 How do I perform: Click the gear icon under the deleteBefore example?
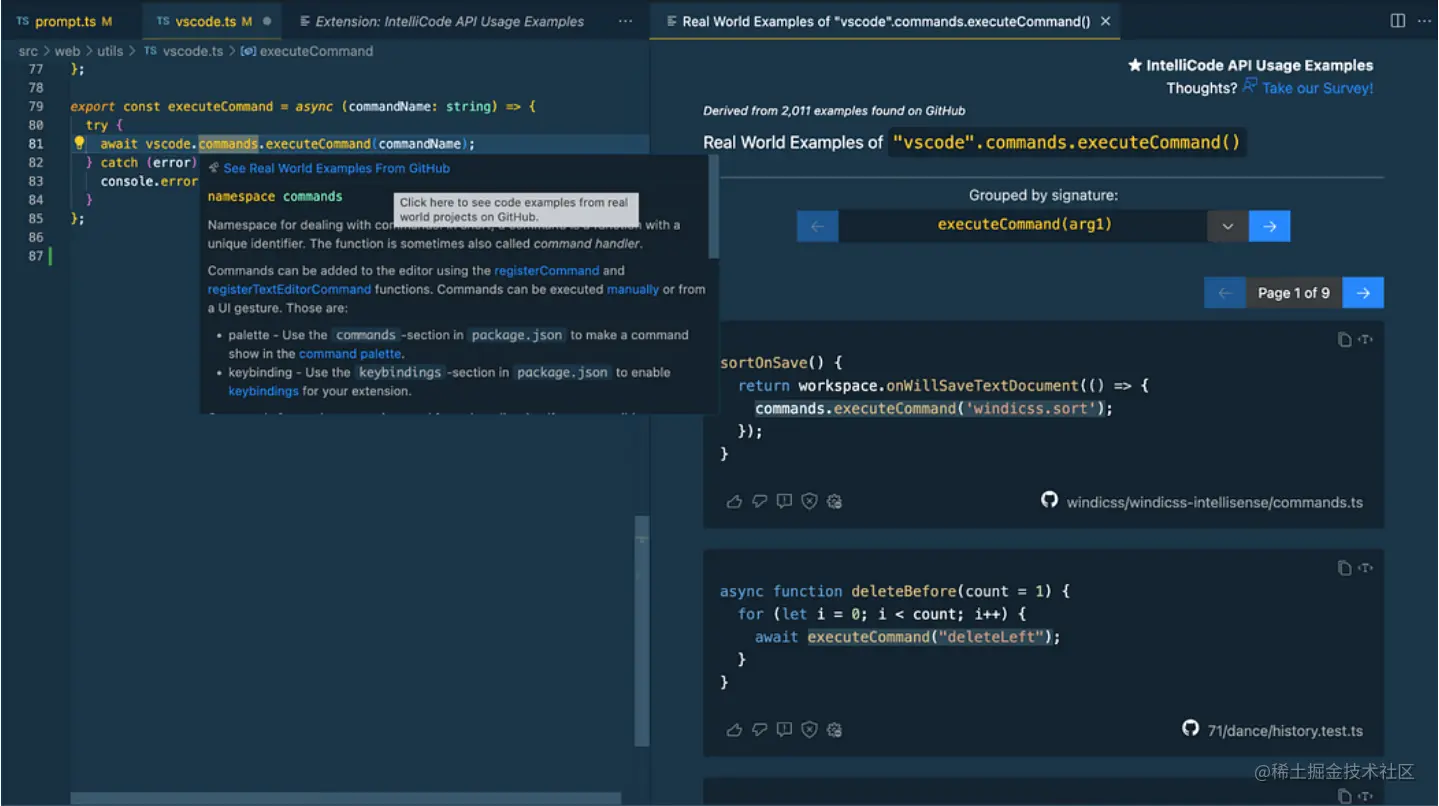click(835, 730)
